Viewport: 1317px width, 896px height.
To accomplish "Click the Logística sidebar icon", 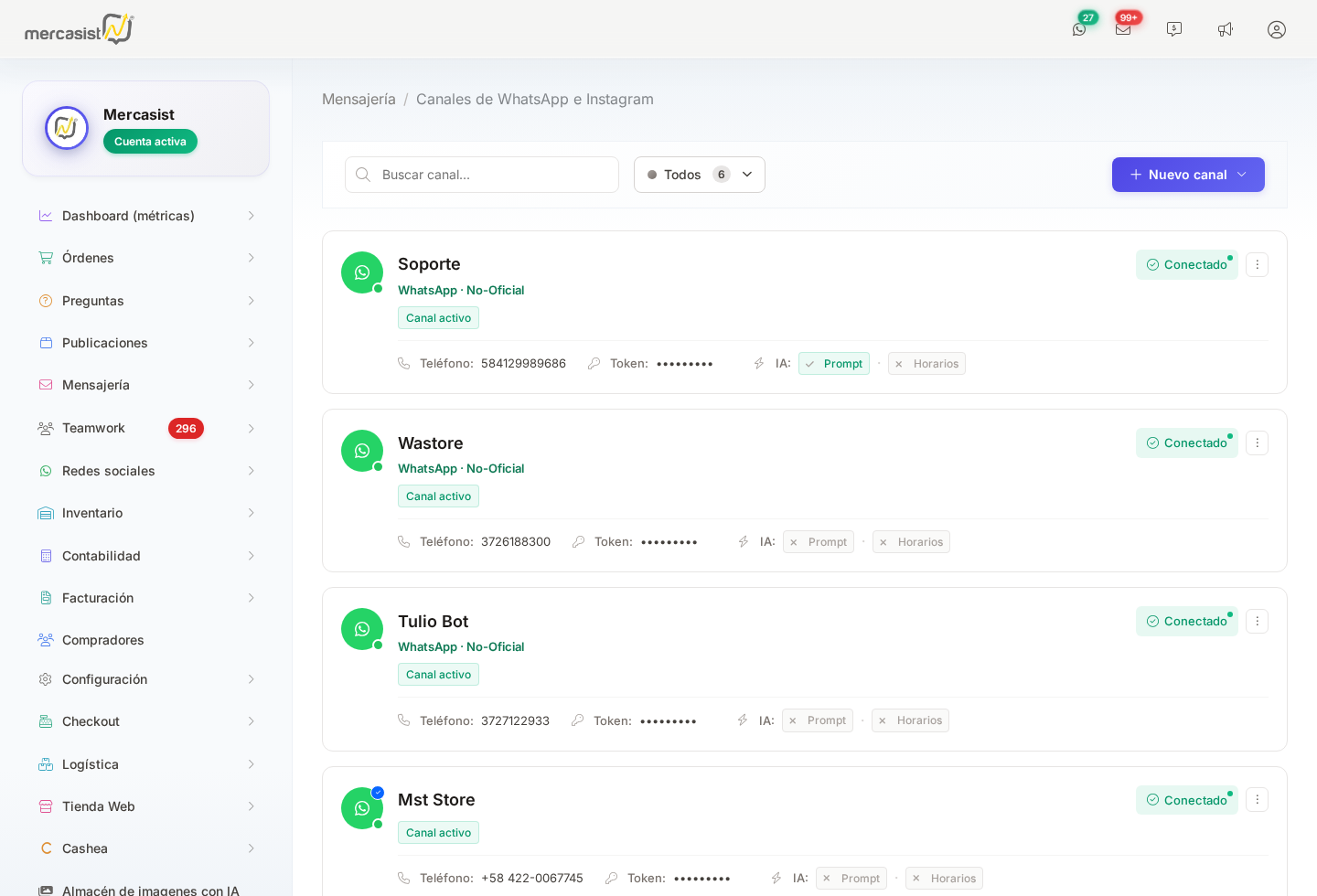I will [46, 764].
